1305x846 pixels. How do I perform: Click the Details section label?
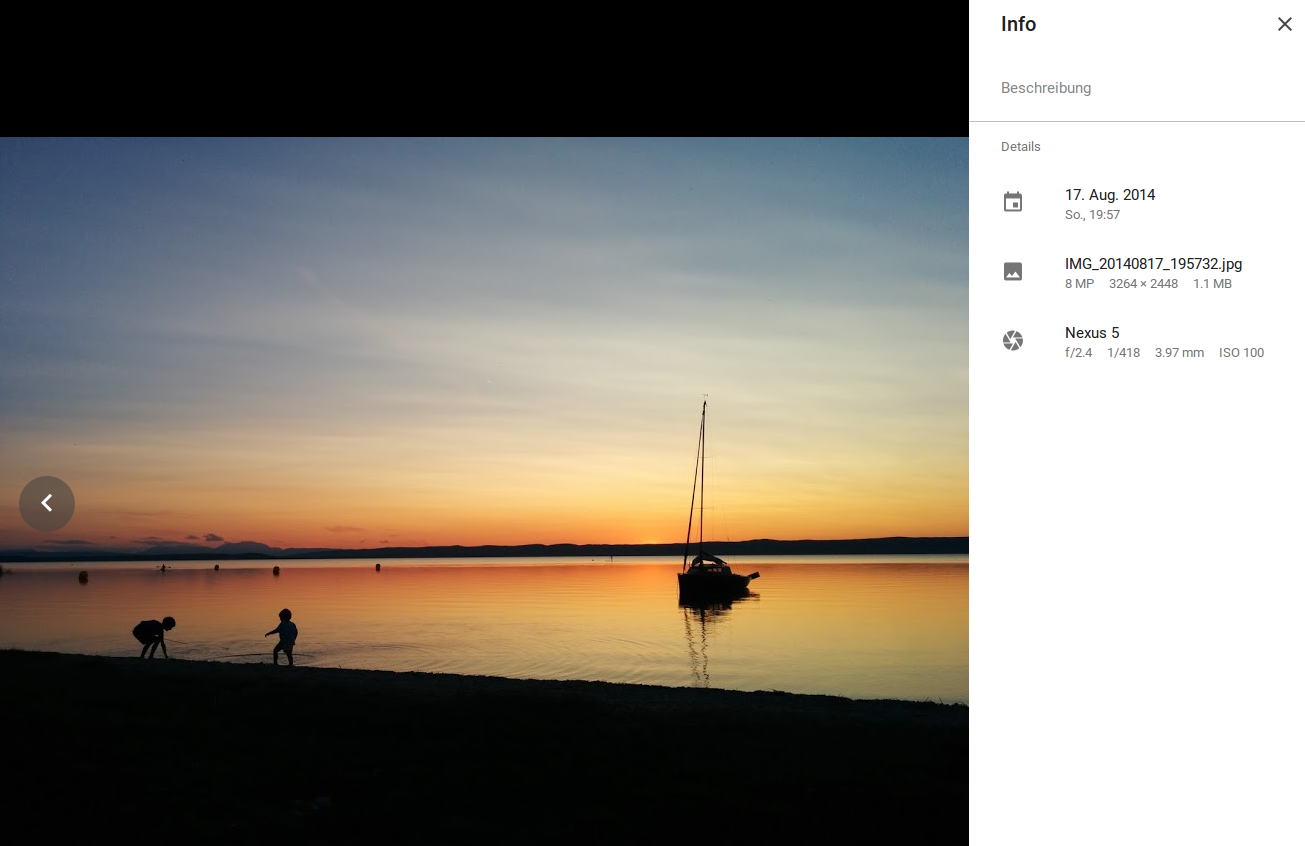point(1020,147)
